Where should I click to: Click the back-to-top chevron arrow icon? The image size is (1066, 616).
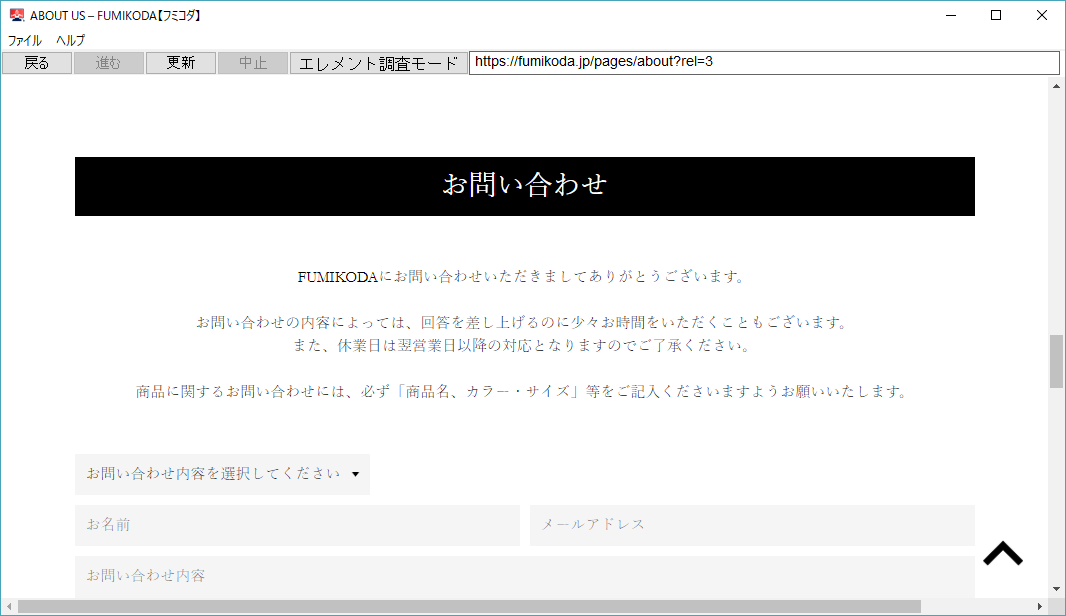1002,554
